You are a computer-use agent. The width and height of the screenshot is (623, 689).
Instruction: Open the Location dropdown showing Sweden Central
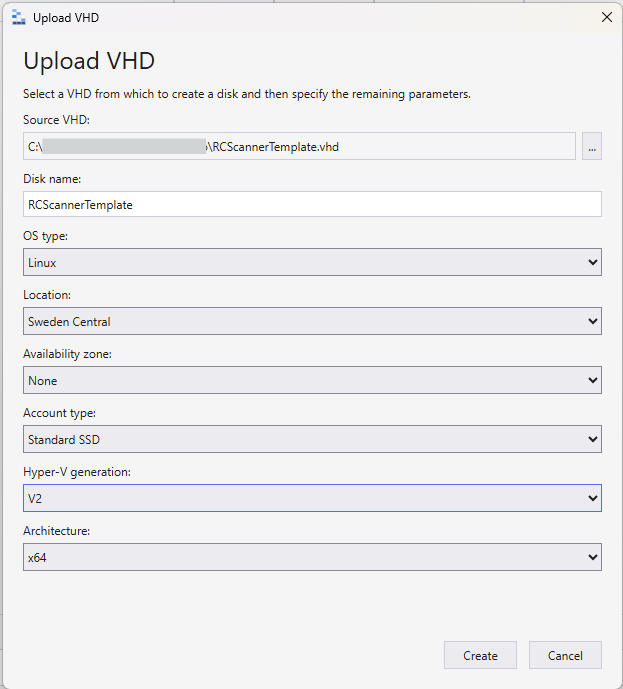click(312, 321)
